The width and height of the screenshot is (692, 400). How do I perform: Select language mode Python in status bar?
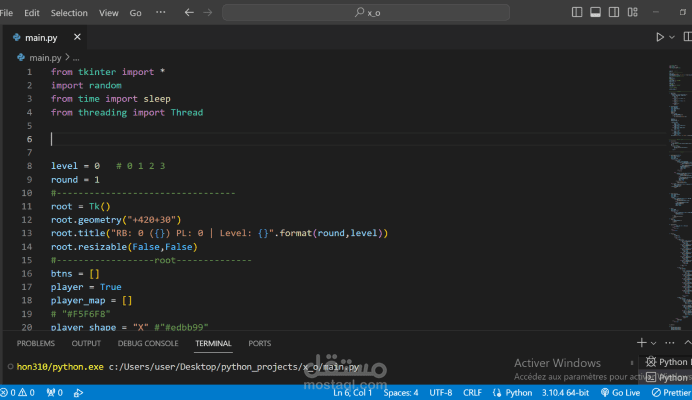point(513,392)
